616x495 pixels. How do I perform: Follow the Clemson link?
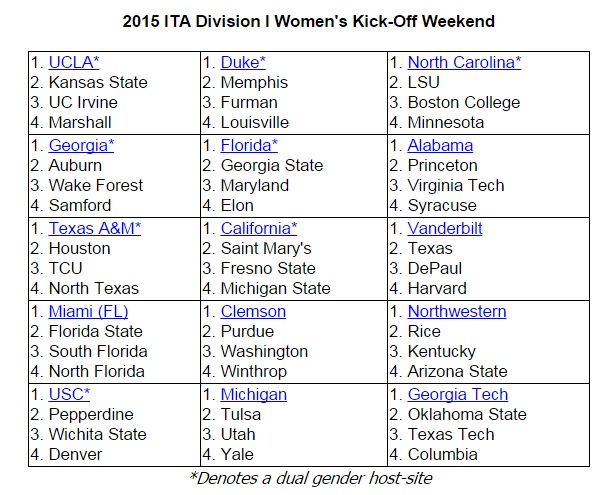[x=253, y=312]
